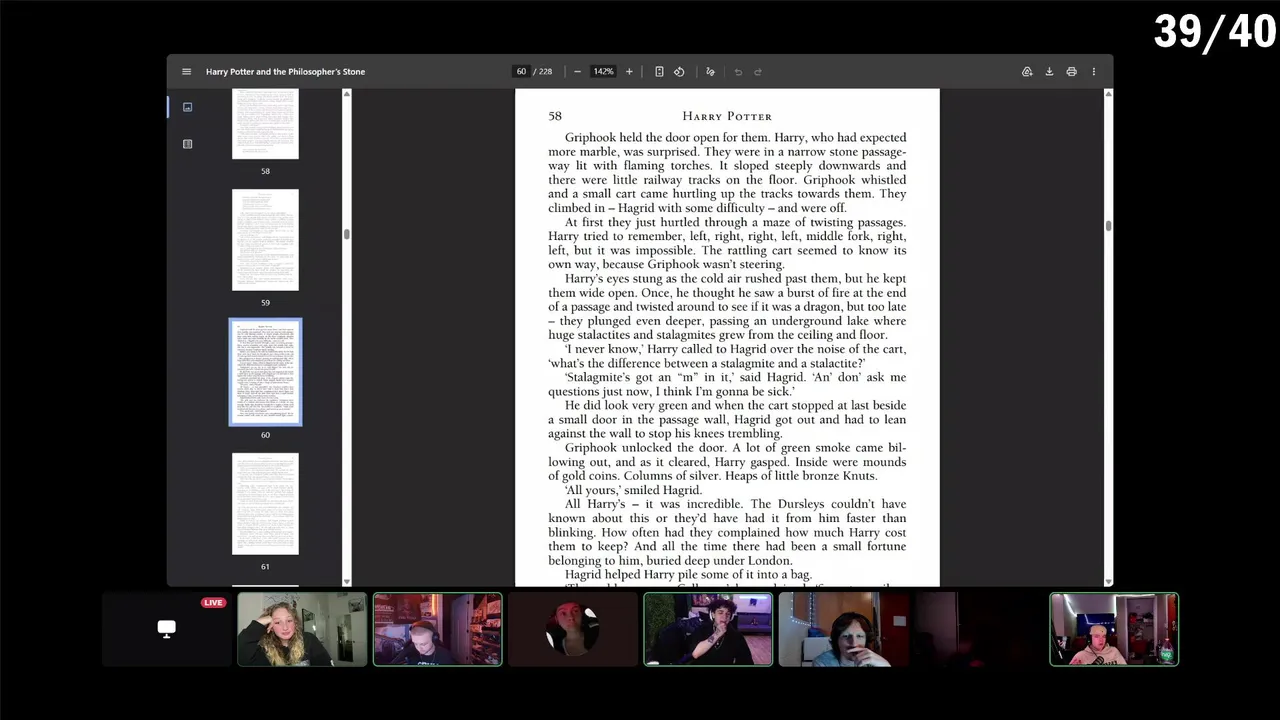Show the document outline view
The width and height of the screenshot is (1280, 720).
(187, 144)
